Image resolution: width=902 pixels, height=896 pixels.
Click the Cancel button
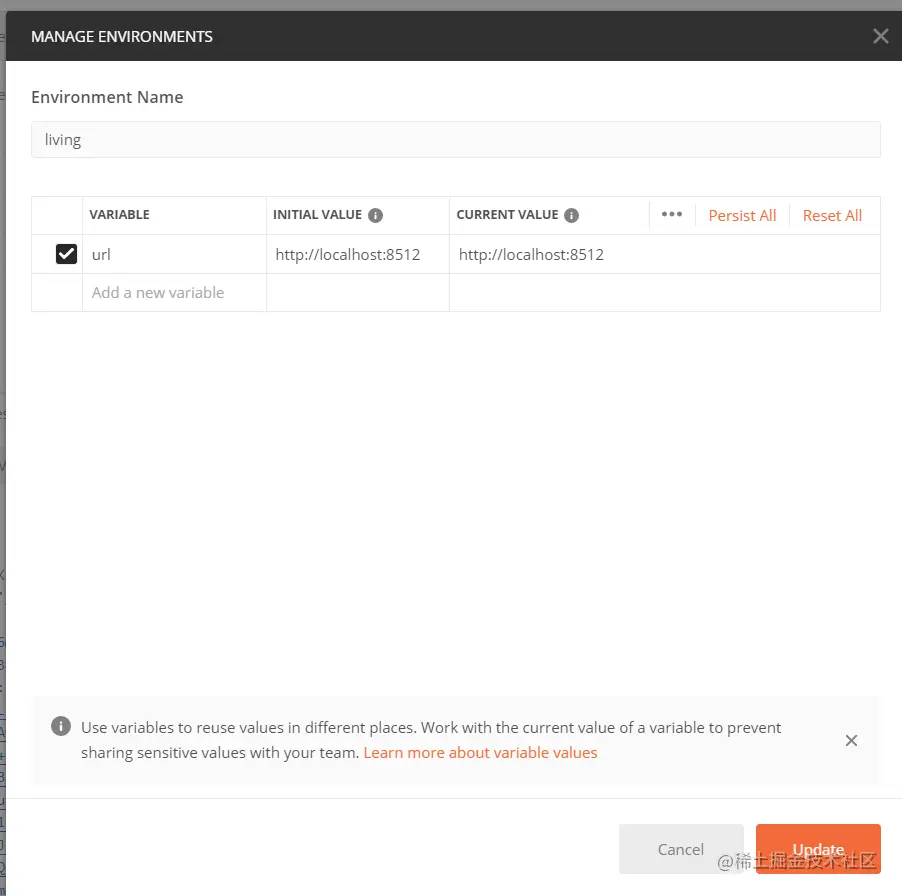[x=681, y=849]
